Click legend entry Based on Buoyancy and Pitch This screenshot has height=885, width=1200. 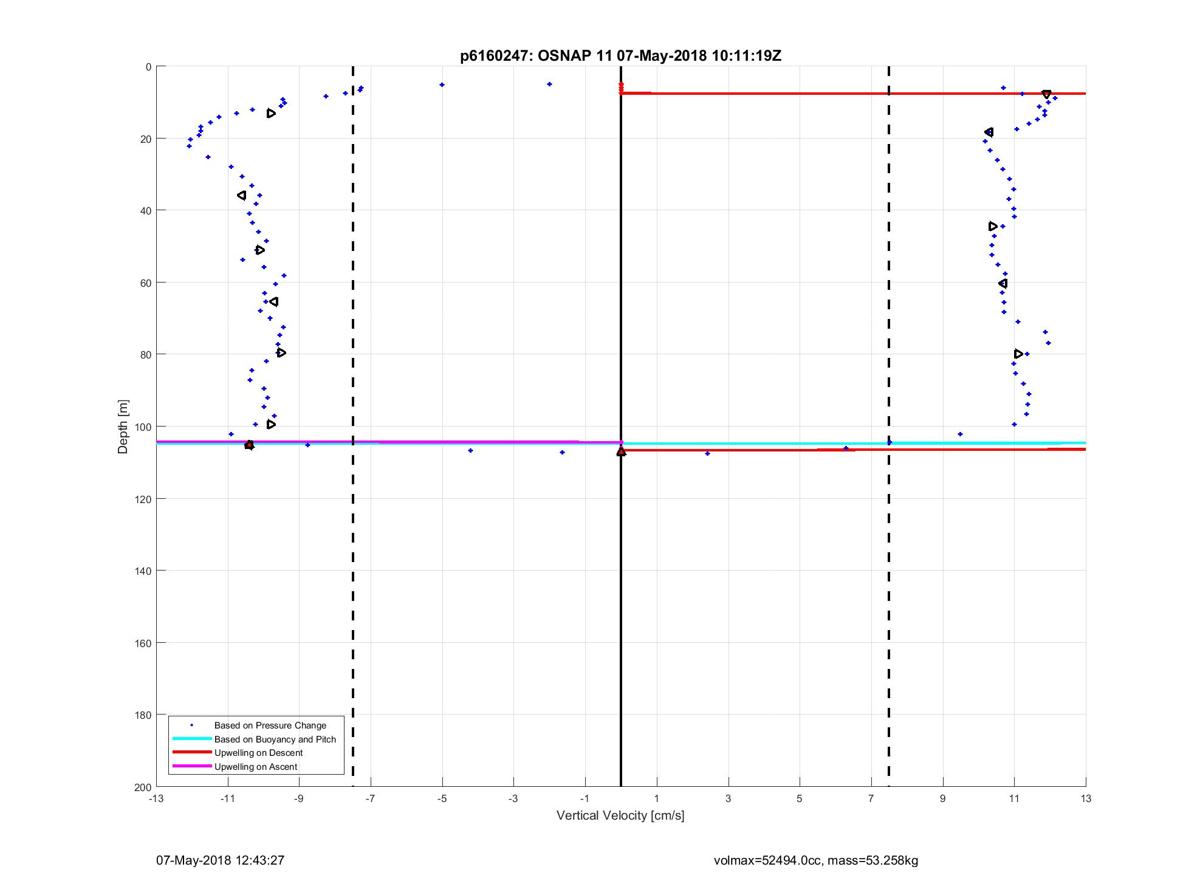pos(275,739)
